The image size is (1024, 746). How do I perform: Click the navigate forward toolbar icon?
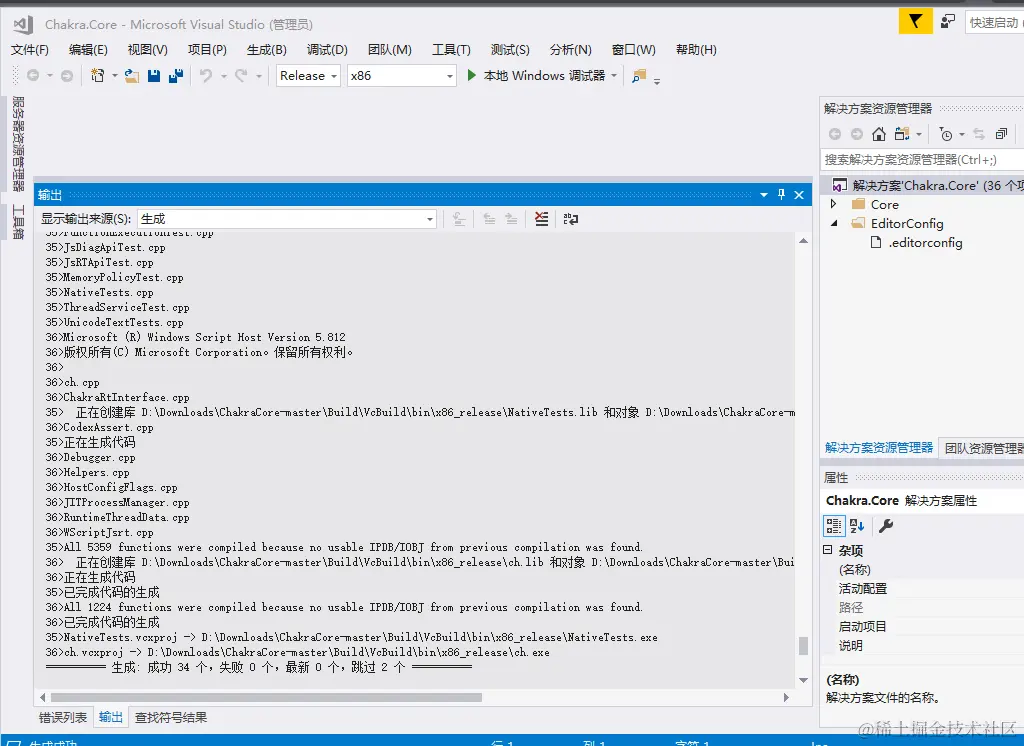coord(67,76)
